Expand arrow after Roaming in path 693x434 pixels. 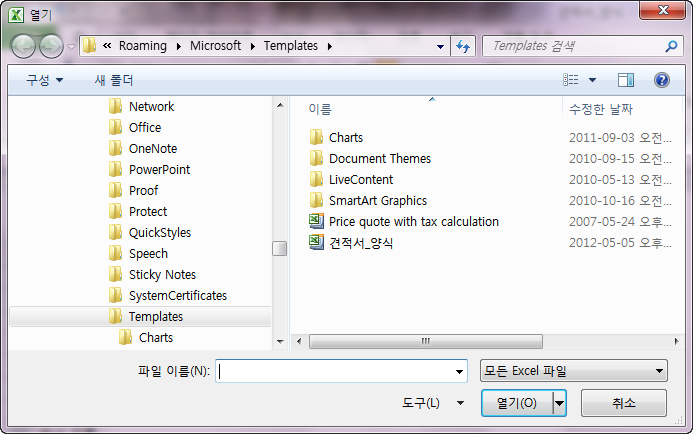coord(179,46)
